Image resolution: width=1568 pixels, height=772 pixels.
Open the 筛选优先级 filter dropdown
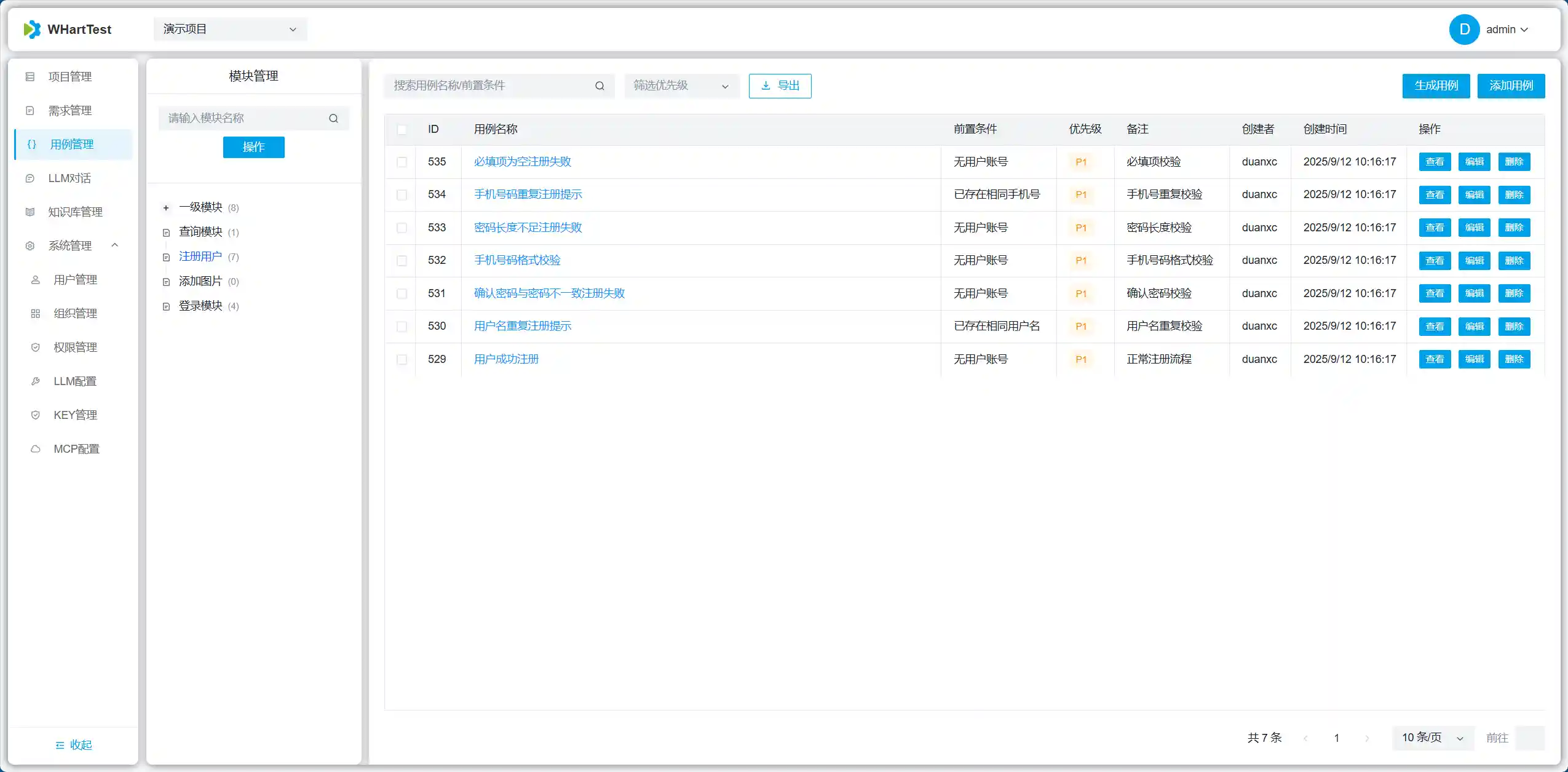click(x=681, y=86)
